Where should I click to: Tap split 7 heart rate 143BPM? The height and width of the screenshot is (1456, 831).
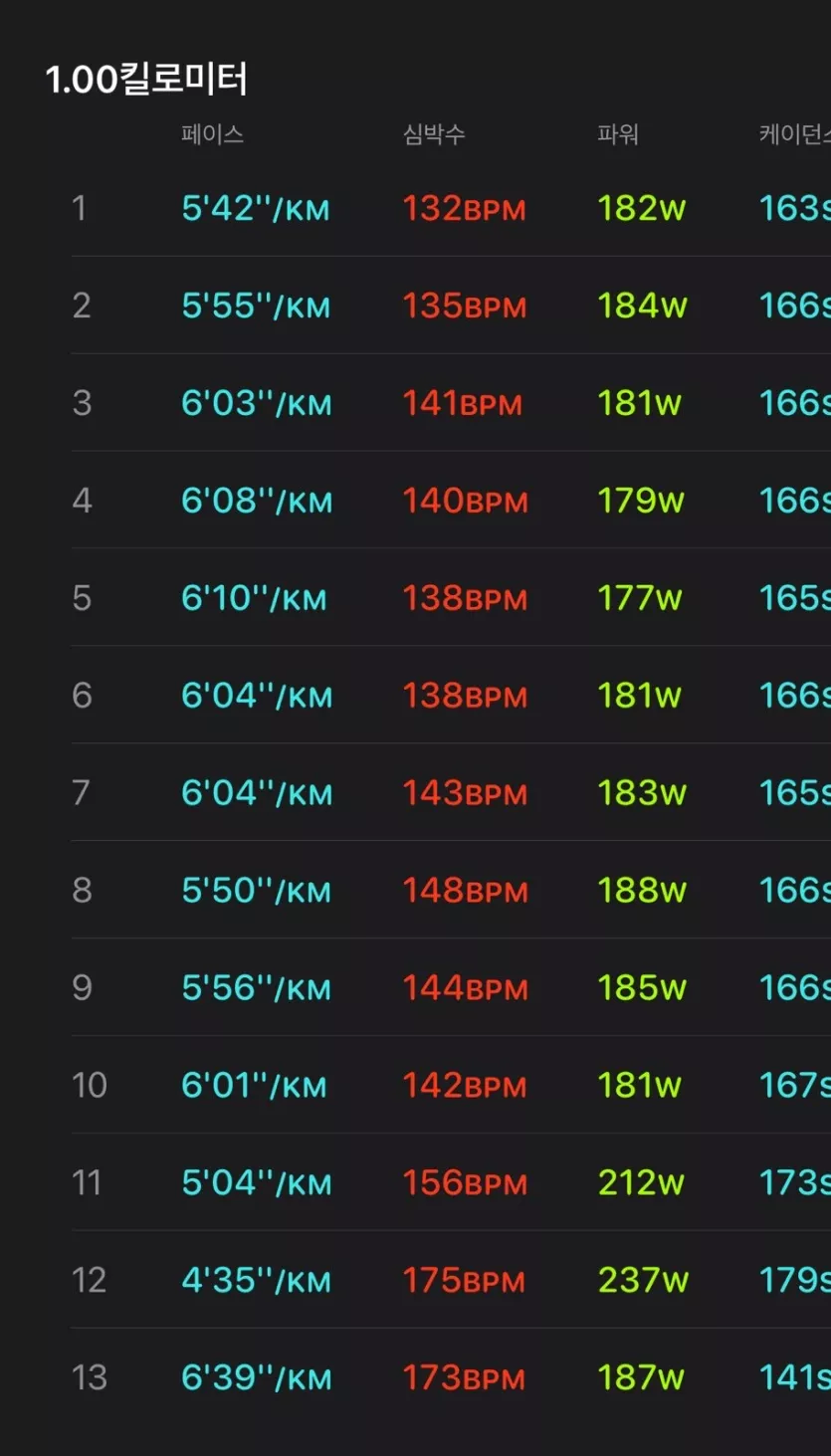click(x=464, y=793)
